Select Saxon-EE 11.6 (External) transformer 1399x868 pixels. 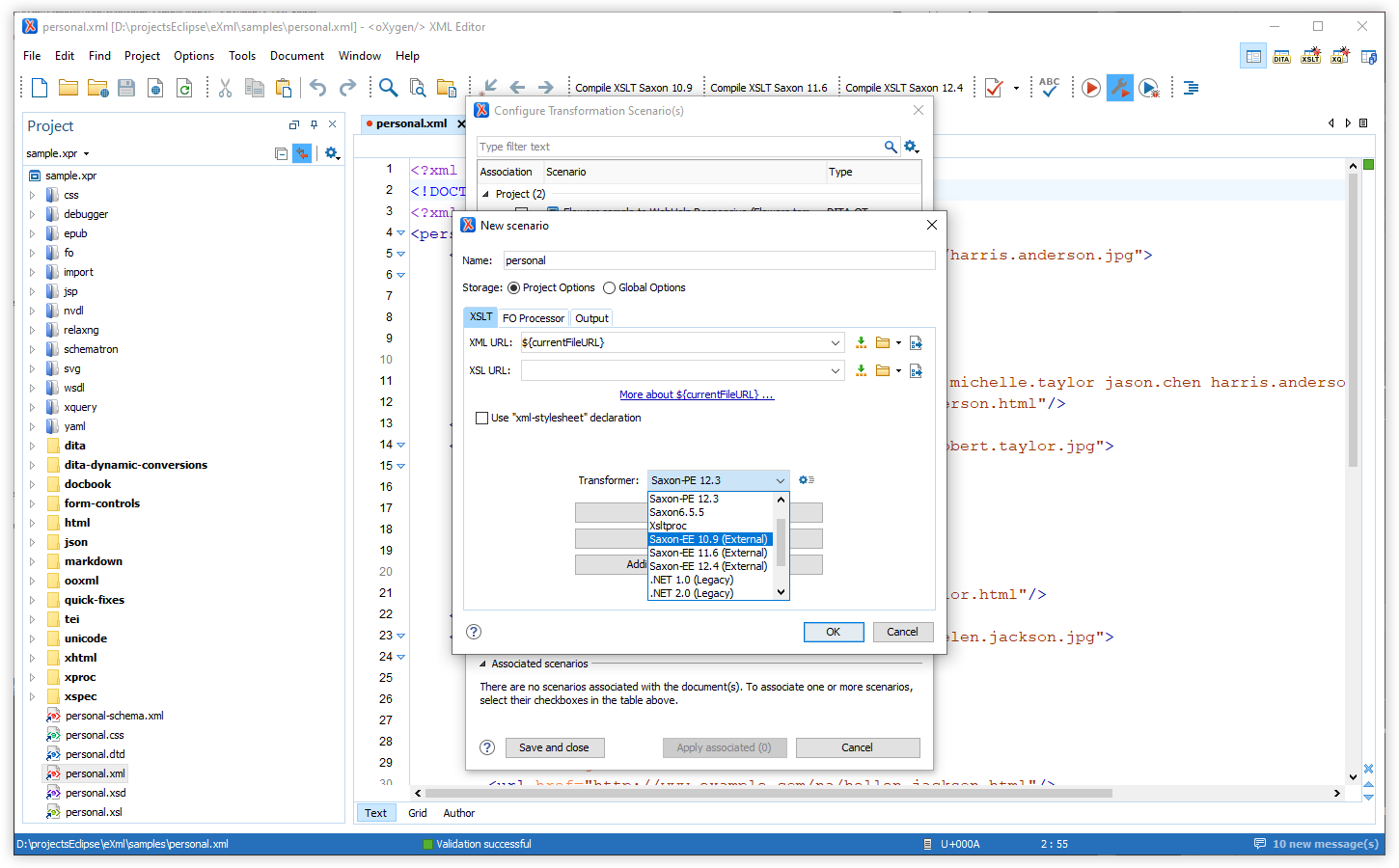click(x=710, y=553)
